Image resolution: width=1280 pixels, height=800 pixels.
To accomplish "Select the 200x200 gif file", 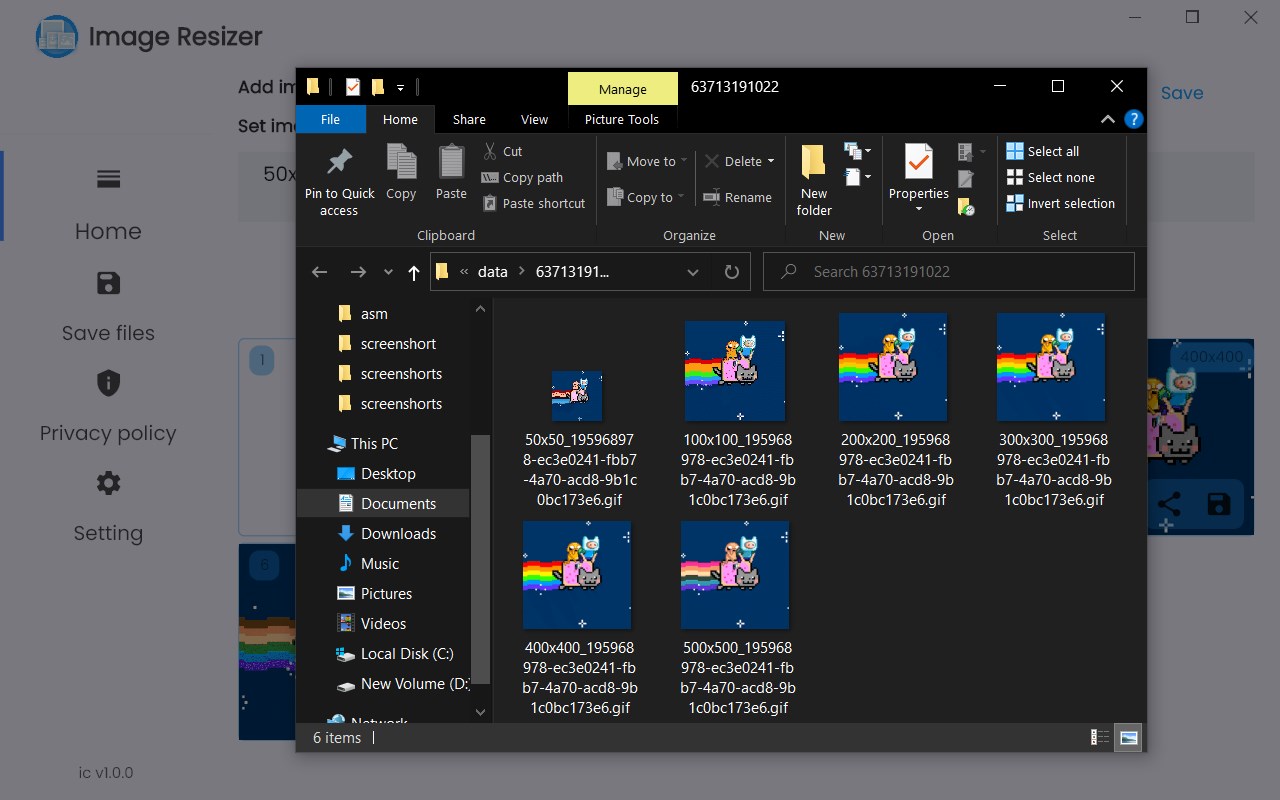I will pyautogui.click(x=892, y=409).
